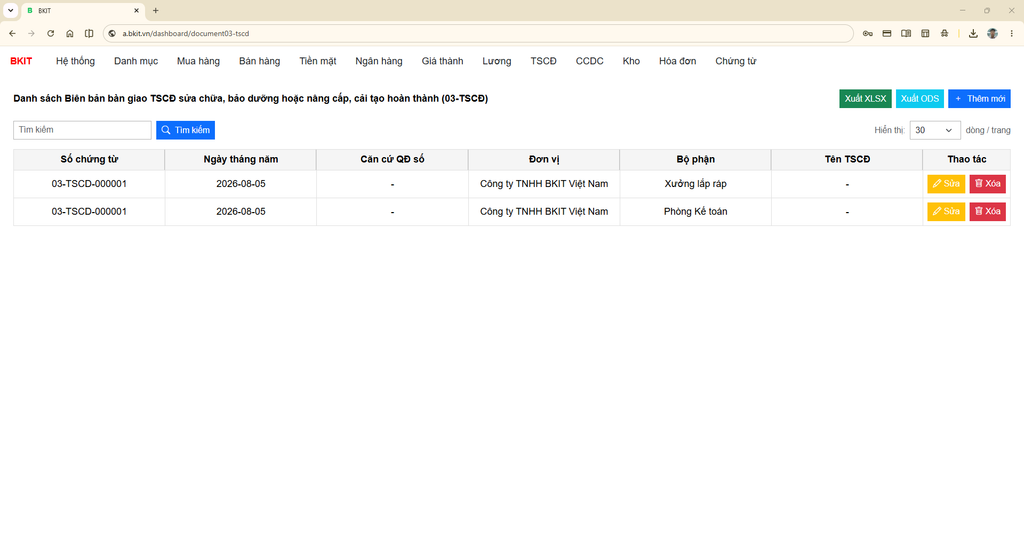Click the blue Tìm kiếm search button

click(185, 130)
